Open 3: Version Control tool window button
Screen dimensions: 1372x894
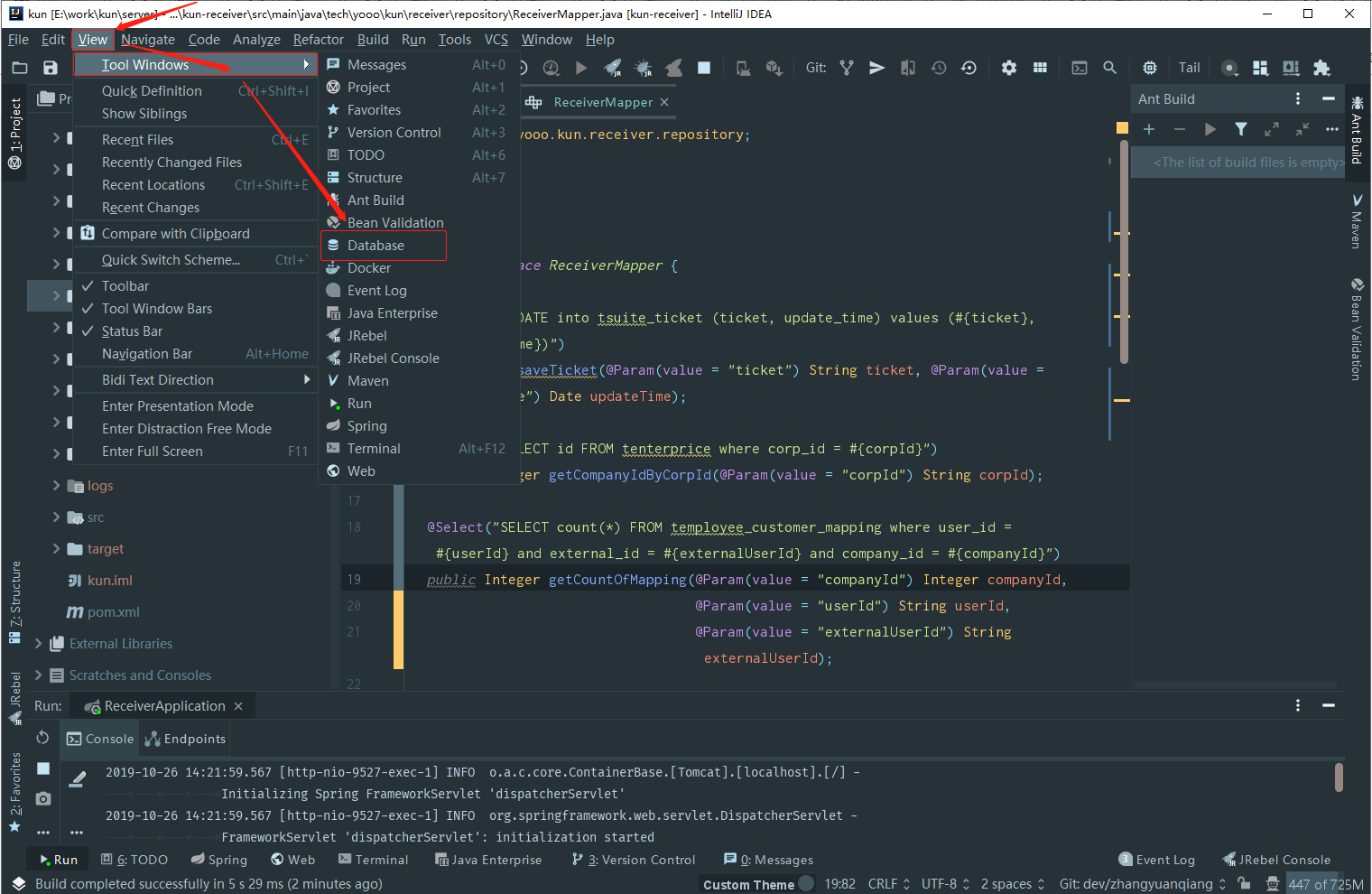(x=634, y=860)
